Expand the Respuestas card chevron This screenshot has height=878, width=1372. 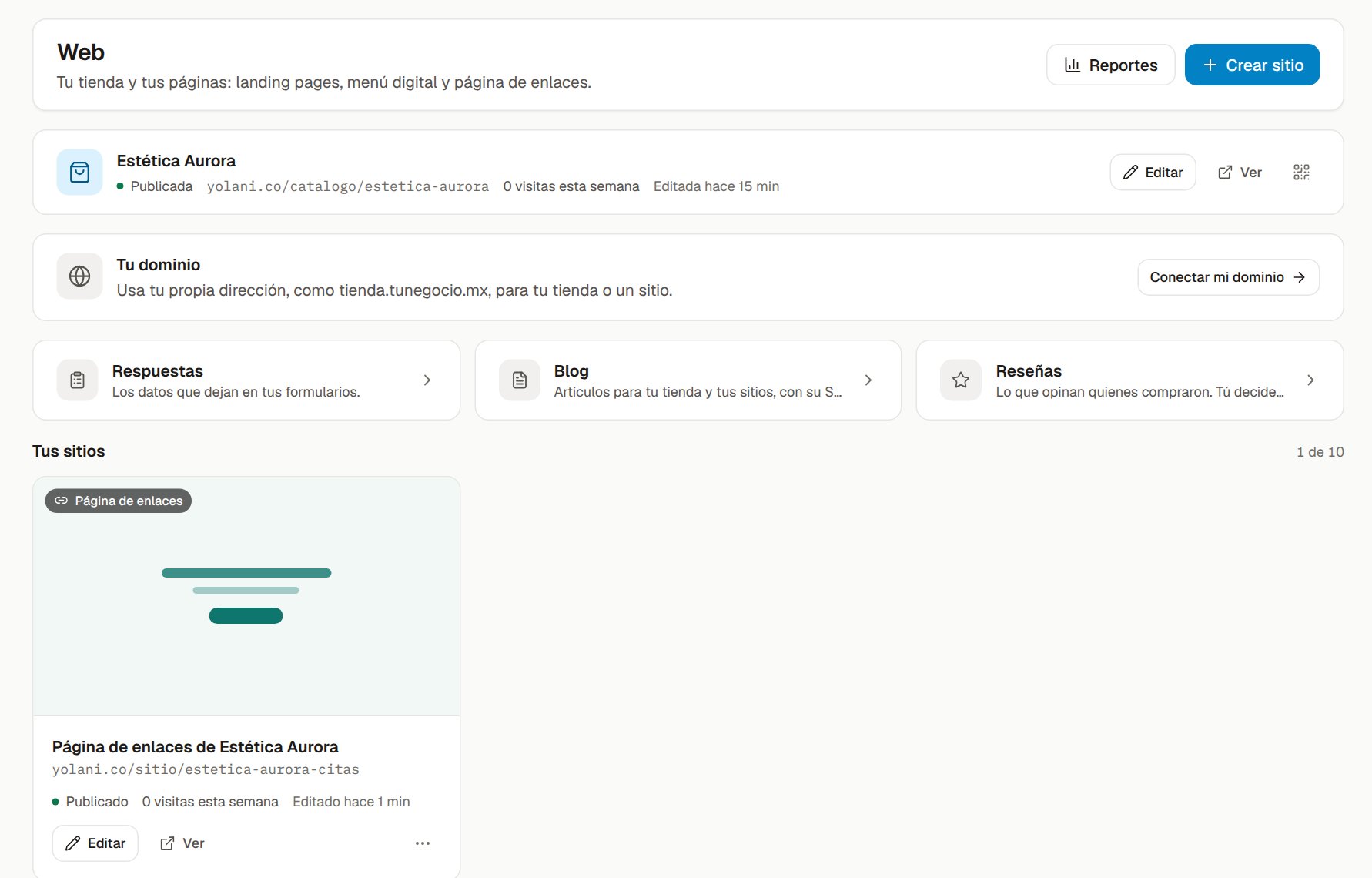[427, 380]
